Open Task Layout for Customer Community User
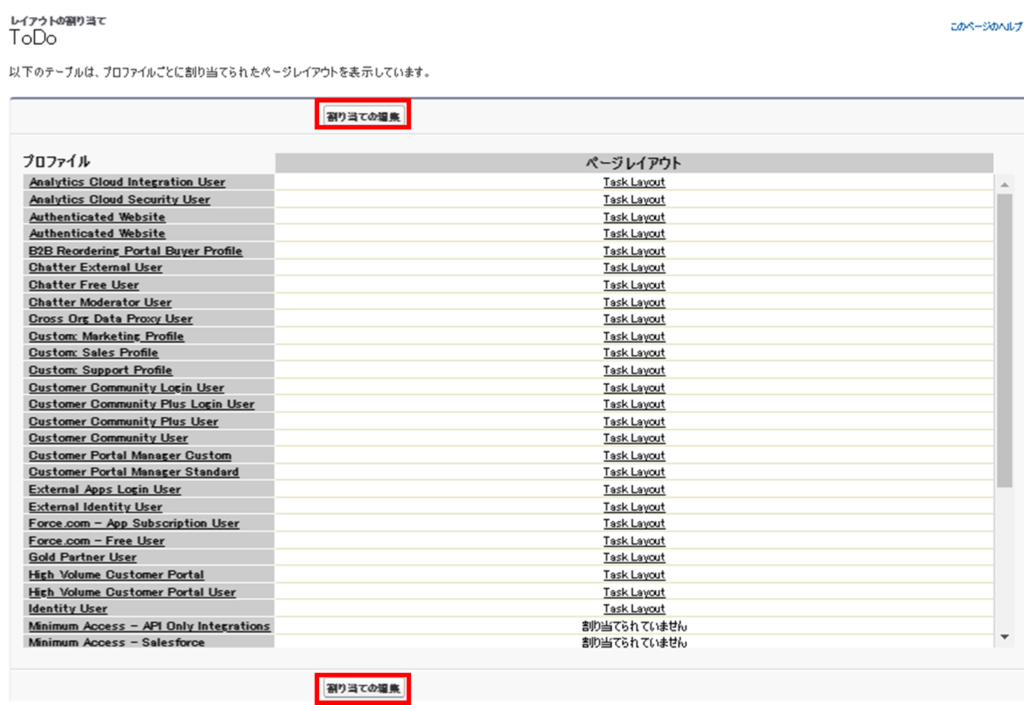 pyautogui.click(x=633, y=439)
